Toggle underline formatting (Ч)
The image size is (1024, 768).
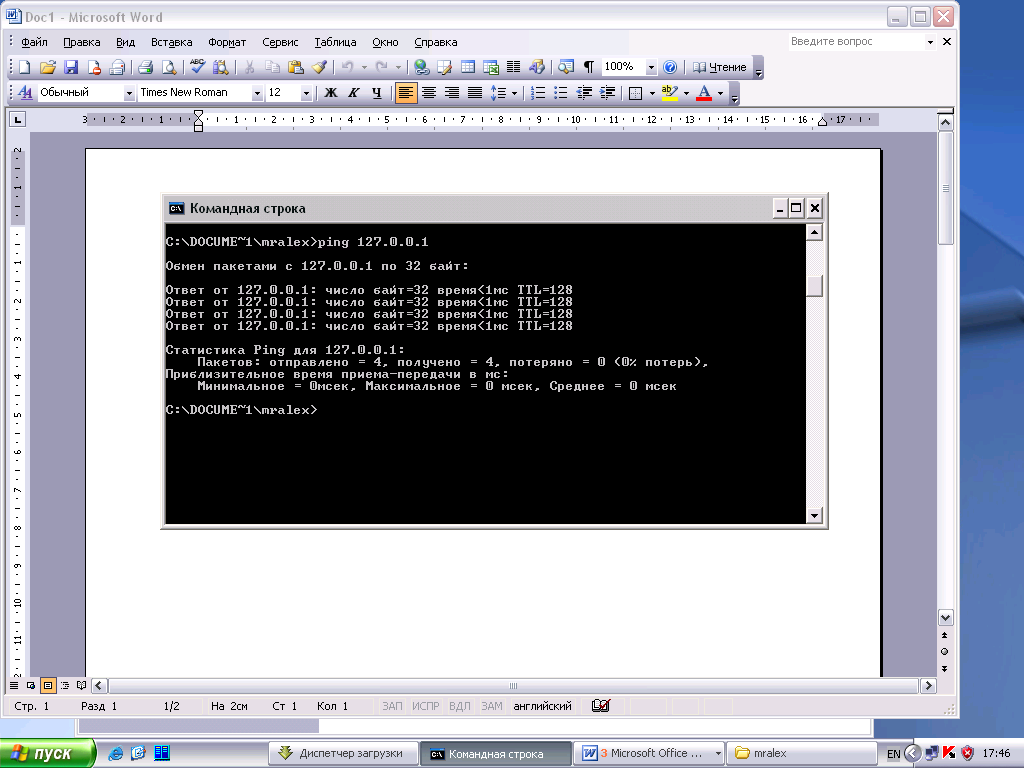377,93
